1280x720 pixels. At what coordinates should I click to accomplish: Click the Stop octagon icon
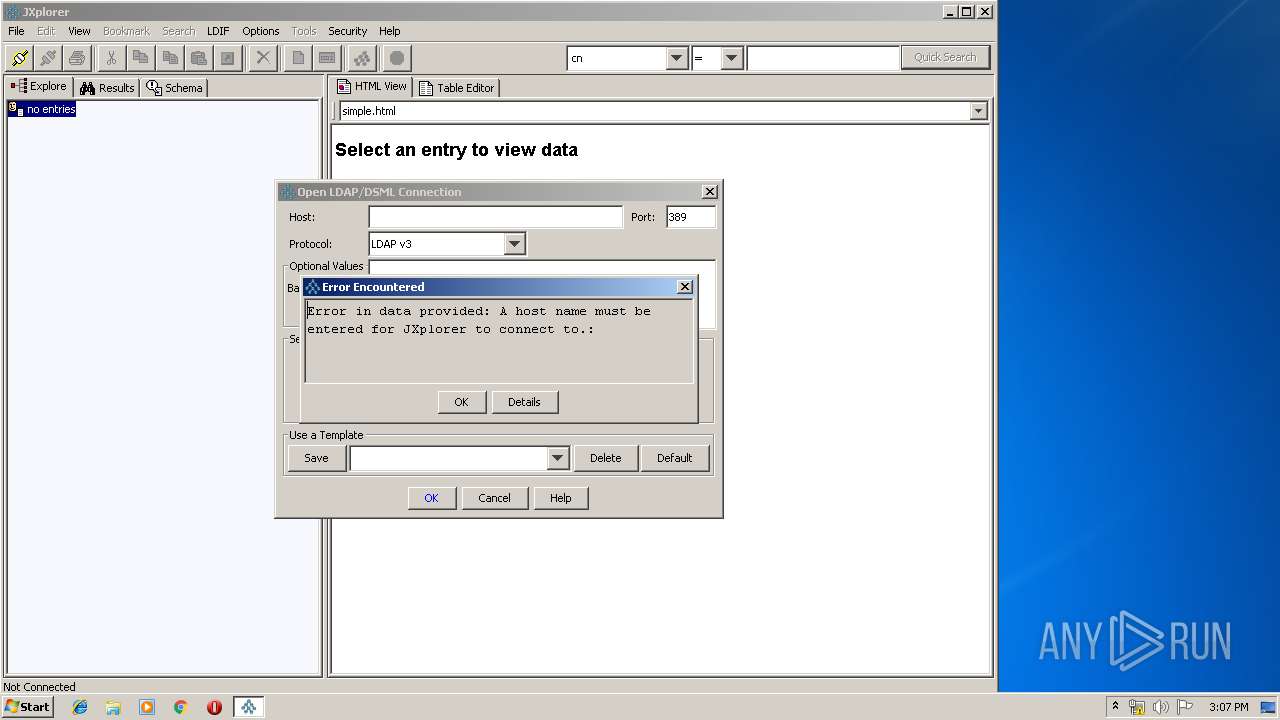click(397, 58)
